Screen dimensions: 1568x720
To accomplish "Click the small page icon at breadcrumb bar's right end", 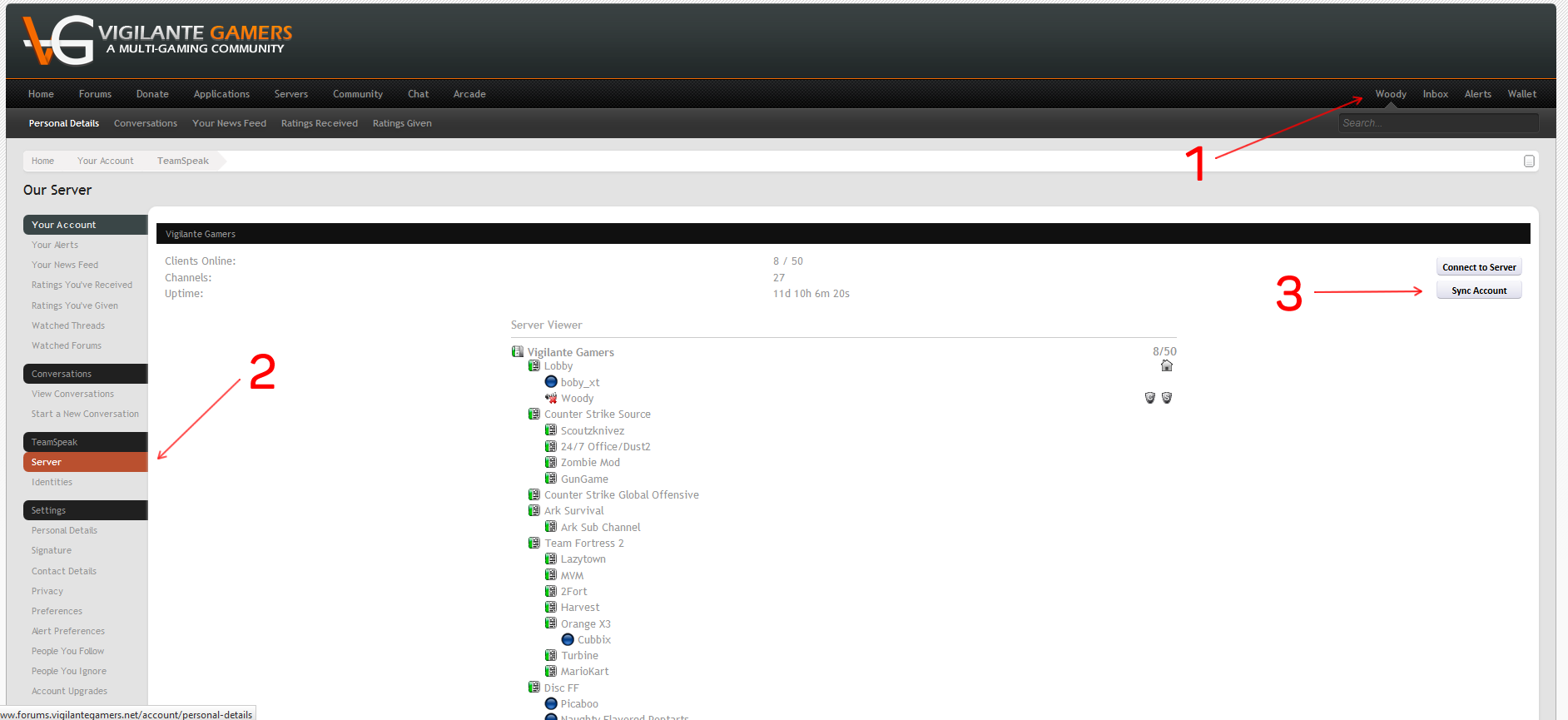I will coord(1528,161).
